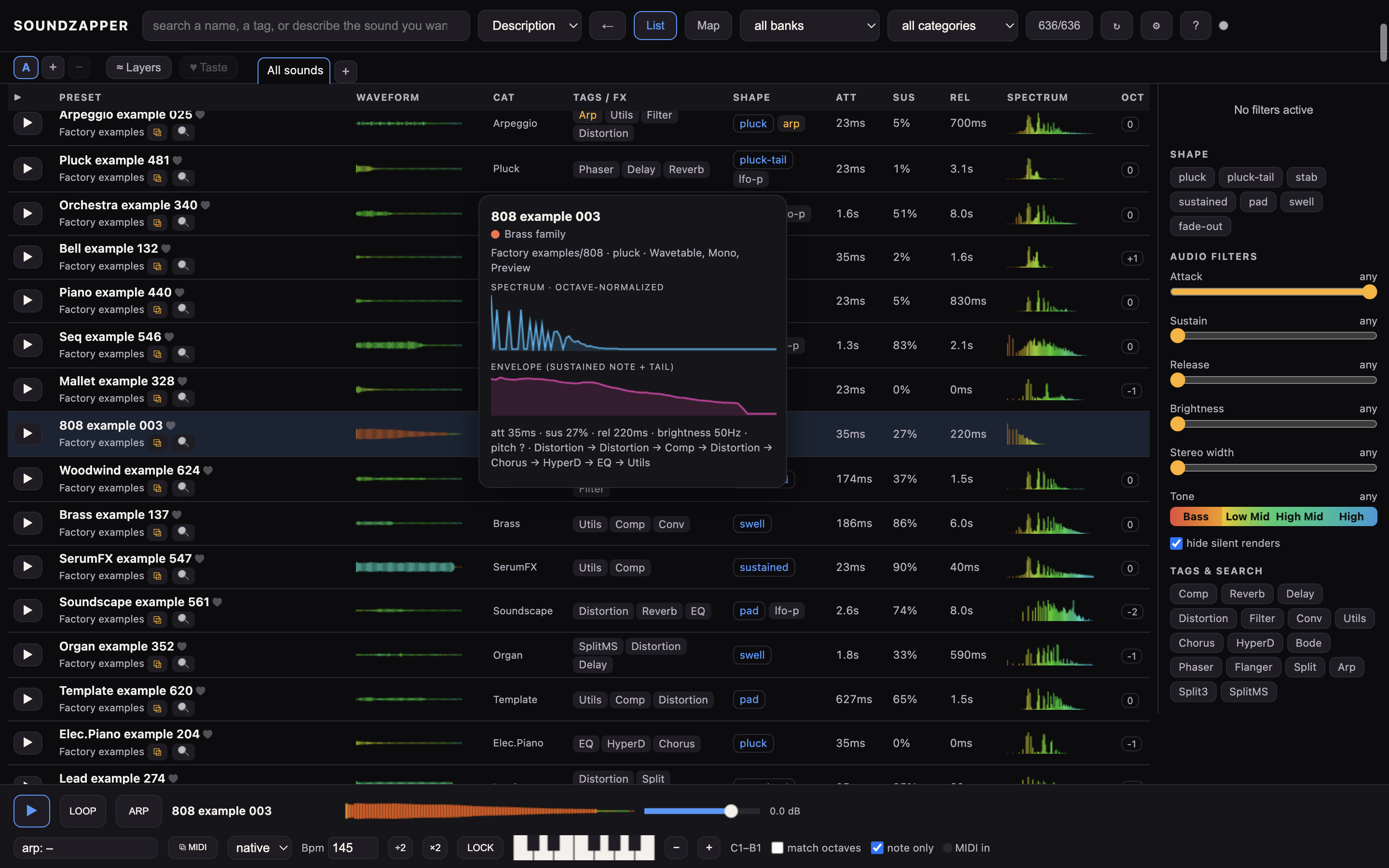Viewport: 1389px width, 868px height.
Task: Open the help question mark button
Action: [x=1195, y=25]
